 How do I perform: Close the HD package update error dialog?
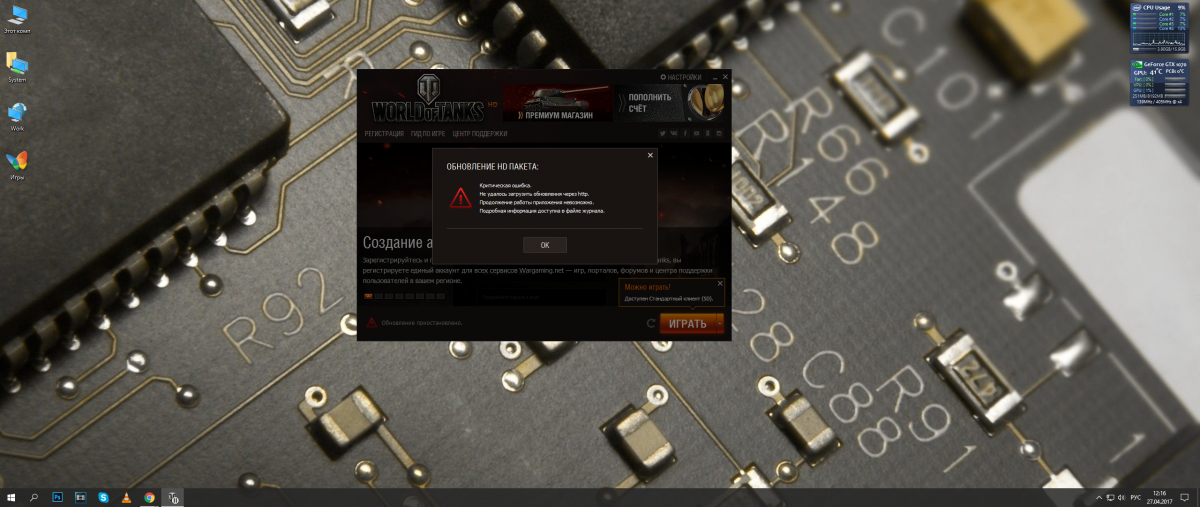[650, 155]
